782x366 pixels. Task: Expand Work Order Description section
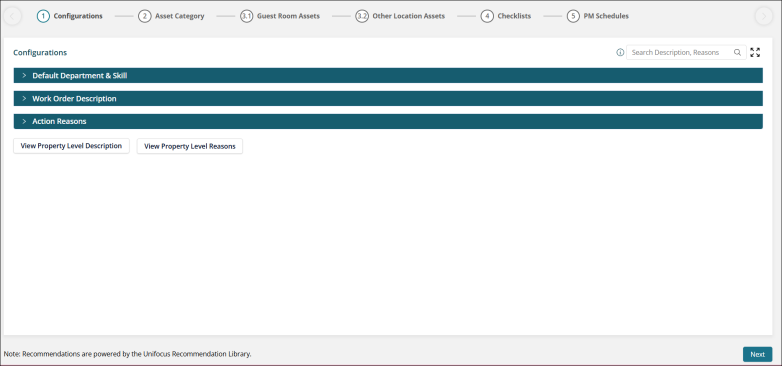click(x=388, y=99)
